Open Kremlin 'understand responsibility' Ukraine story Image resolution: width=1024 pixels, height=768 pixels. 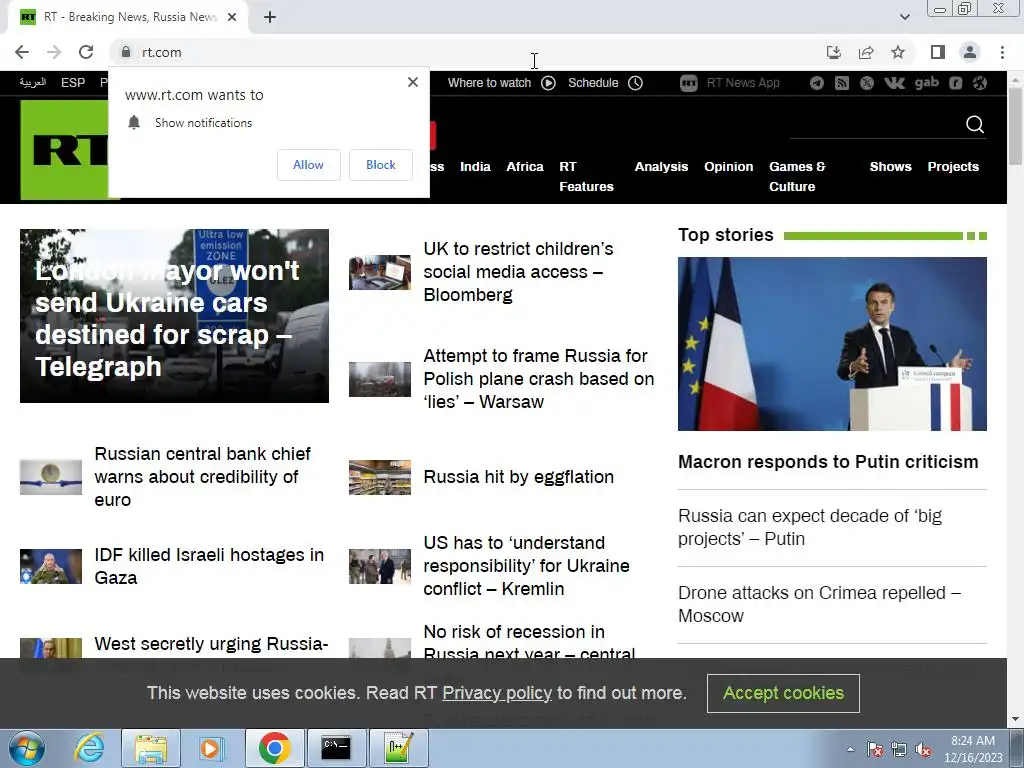526,566
